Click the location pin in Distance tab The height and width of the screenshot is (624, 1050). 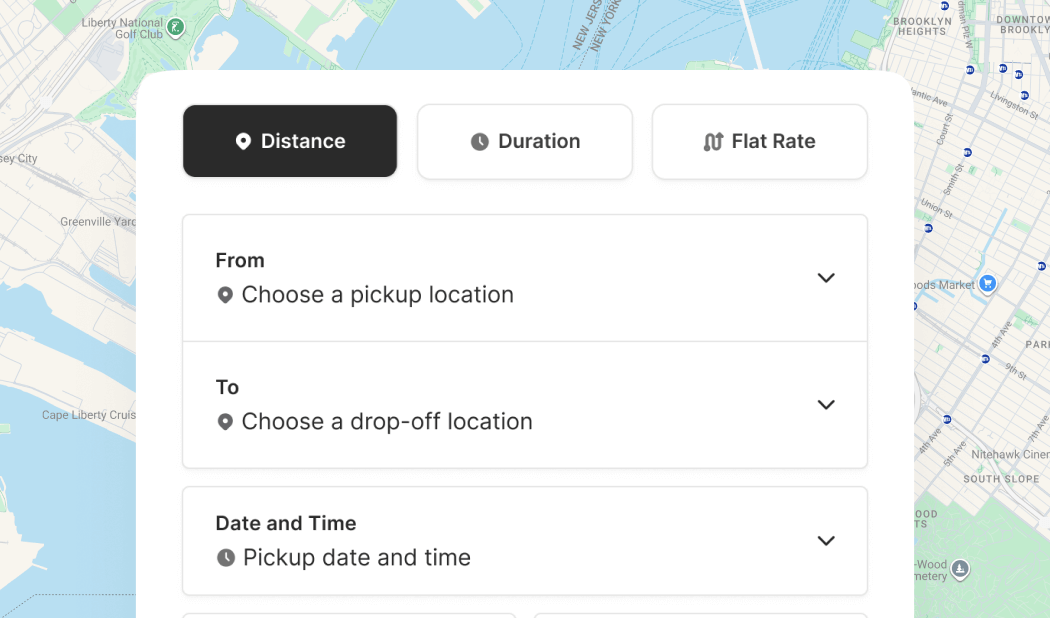[243, 142]
